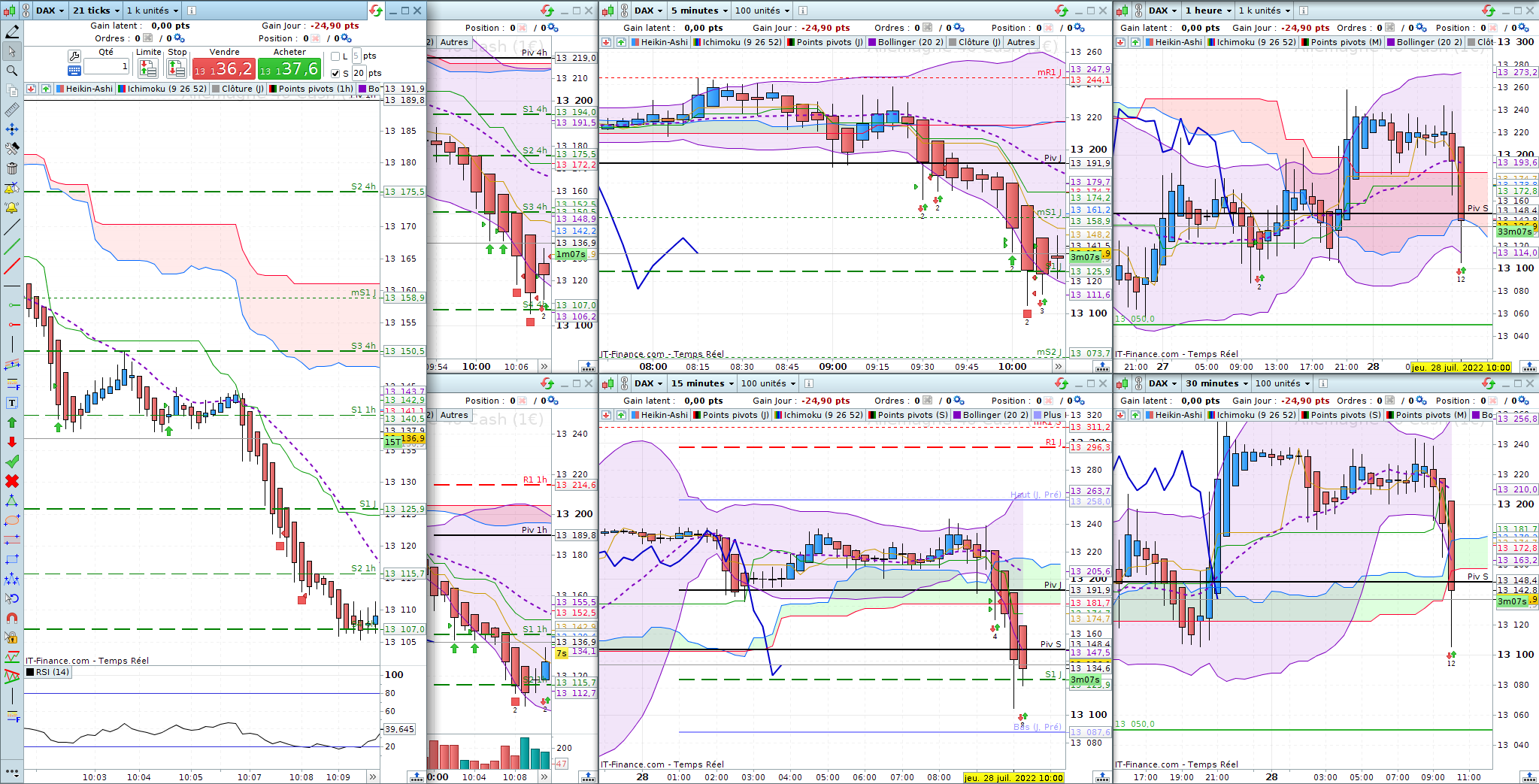The image size is (1539, 784).
Task: Enable the L limit checkbox
Action: coord(335,56)
